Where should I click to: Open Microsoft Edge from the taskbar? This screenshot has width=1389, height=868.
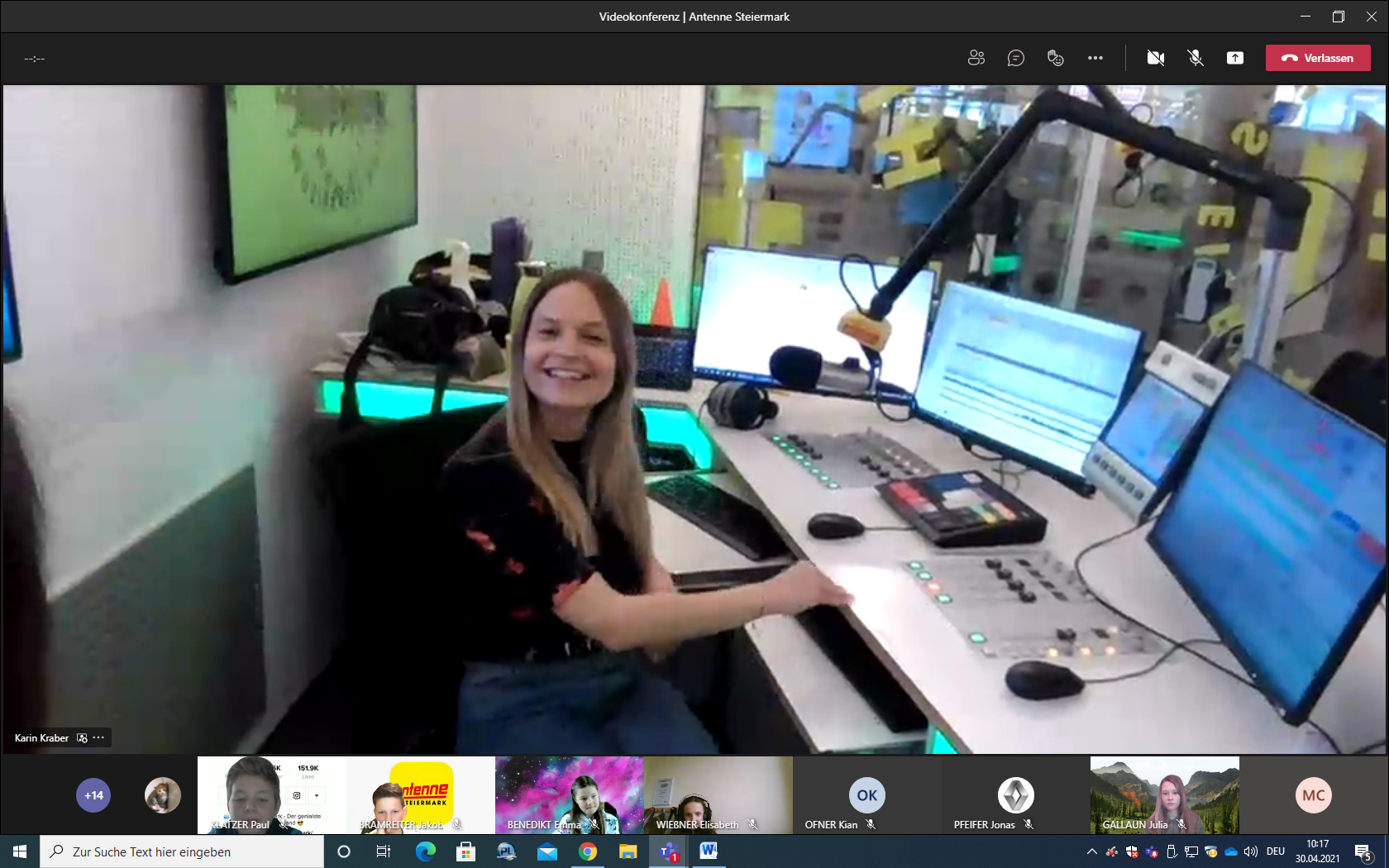tap(425, 851)
